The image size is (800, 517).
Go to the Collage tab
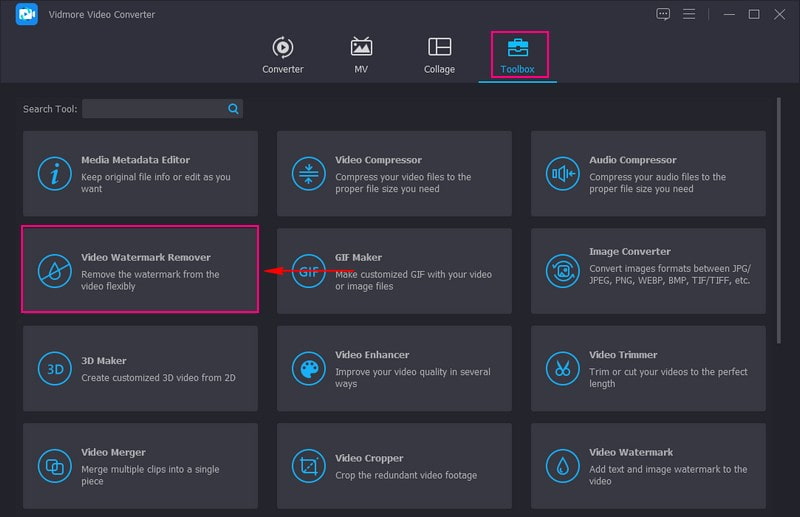tap(439, 55)
